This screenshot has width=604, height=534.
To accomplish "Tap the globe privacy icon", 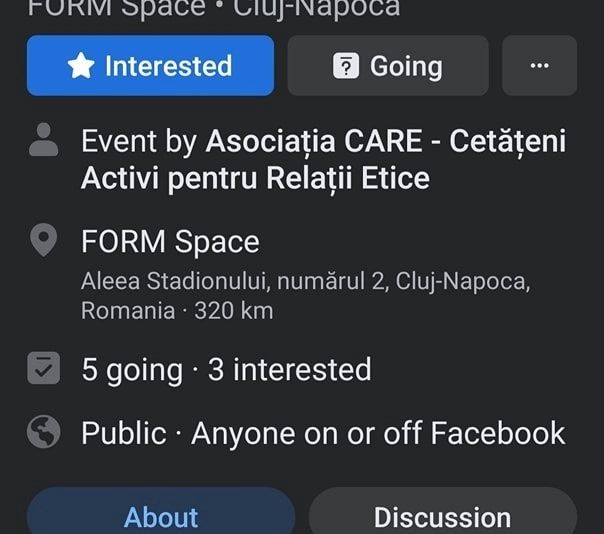I will click(x=44, y=432).
